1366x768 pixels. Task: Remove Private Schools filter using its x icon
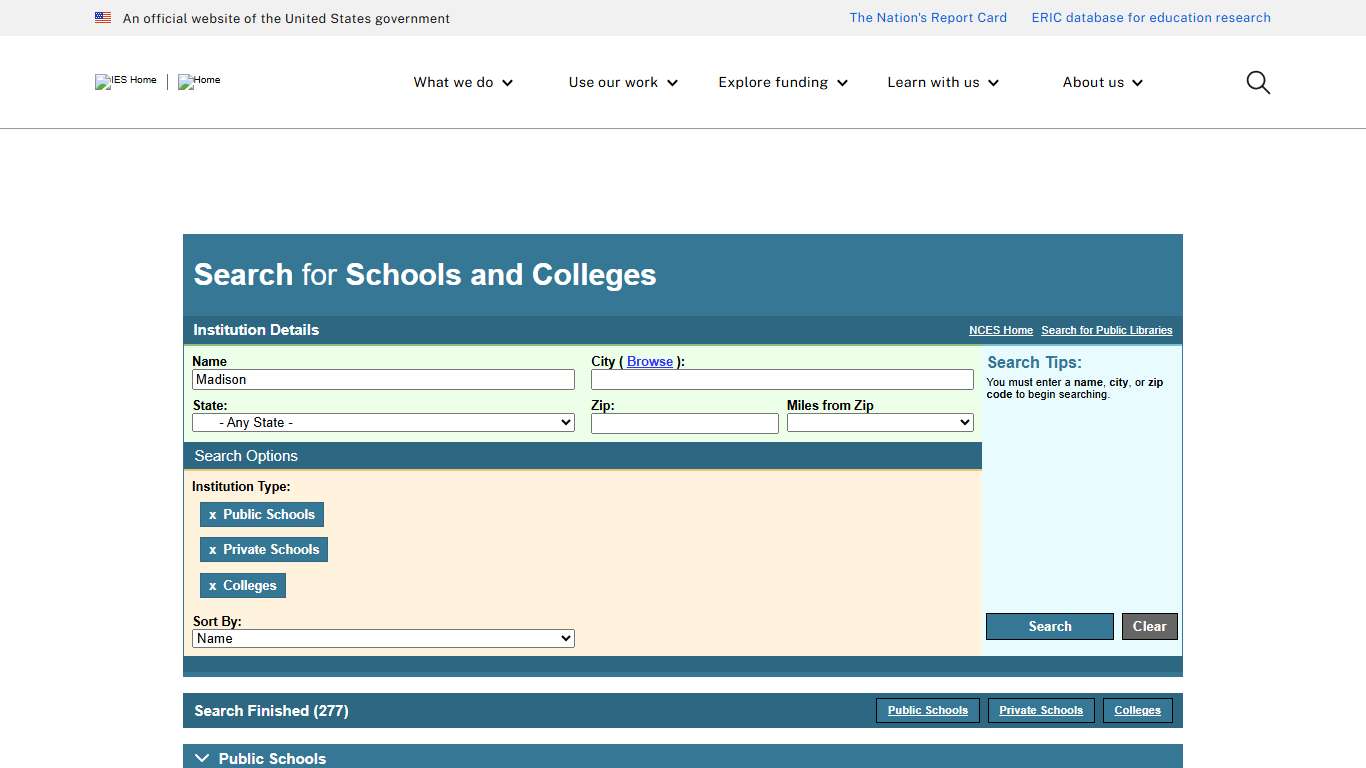pyautogui.click(x=212, y=549)
